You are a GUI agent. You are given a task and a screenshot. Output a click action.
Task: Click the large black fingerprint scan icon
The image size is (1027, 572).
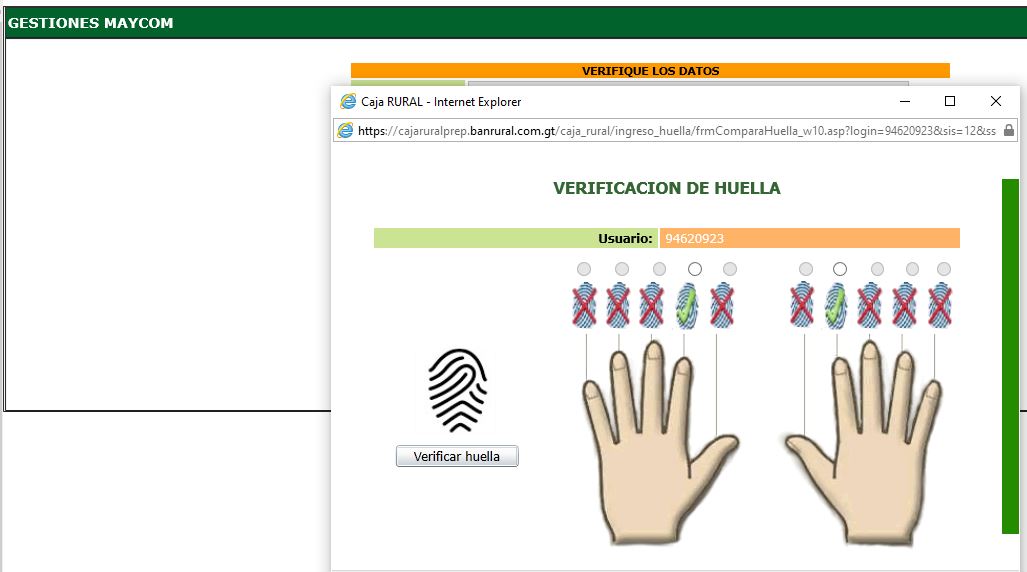coord(457,390)
